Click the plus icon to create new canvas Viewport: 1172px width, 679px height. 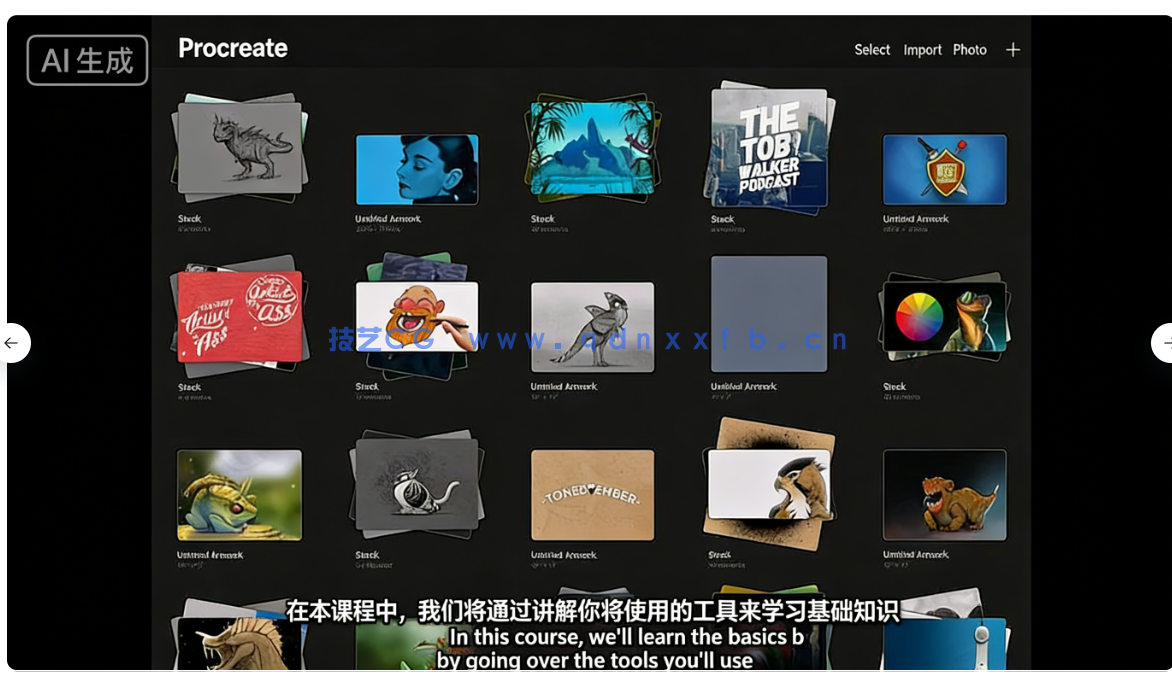point(1012,50)
